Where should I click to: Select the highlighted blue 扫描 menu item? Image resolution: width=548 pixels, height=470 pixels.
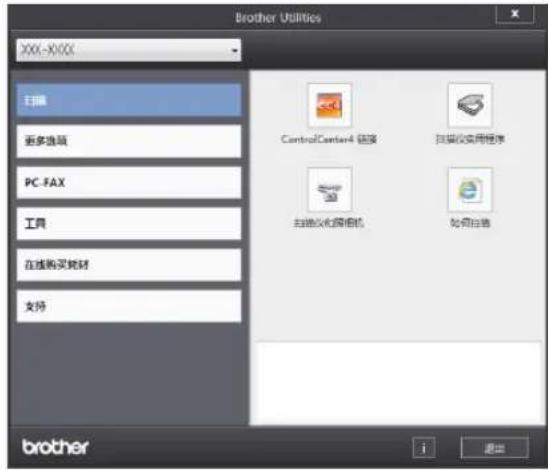(129, 100)
